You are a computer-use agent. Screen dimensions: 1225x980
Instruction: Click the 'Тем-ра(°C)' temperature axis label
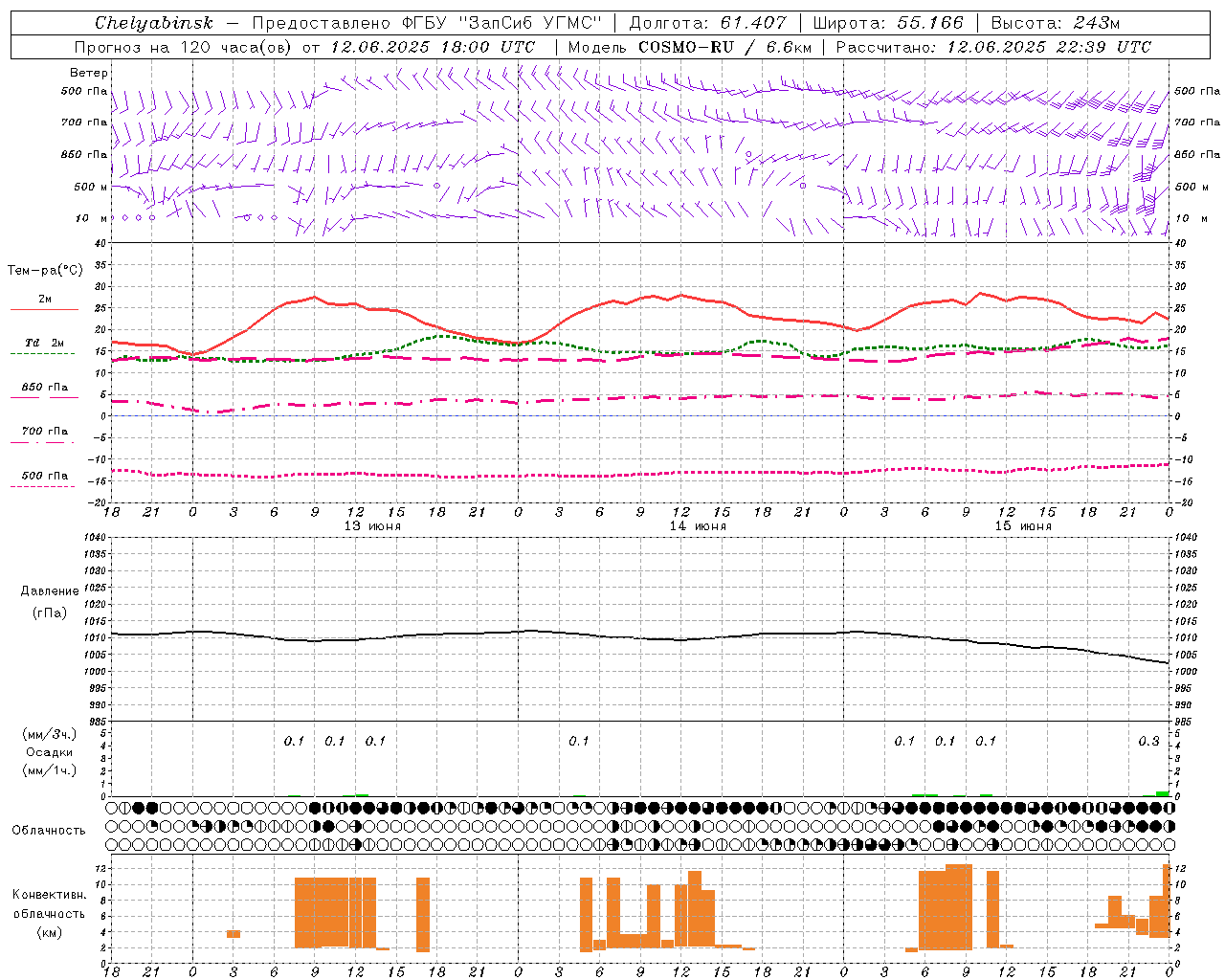(x=45, y=271)
